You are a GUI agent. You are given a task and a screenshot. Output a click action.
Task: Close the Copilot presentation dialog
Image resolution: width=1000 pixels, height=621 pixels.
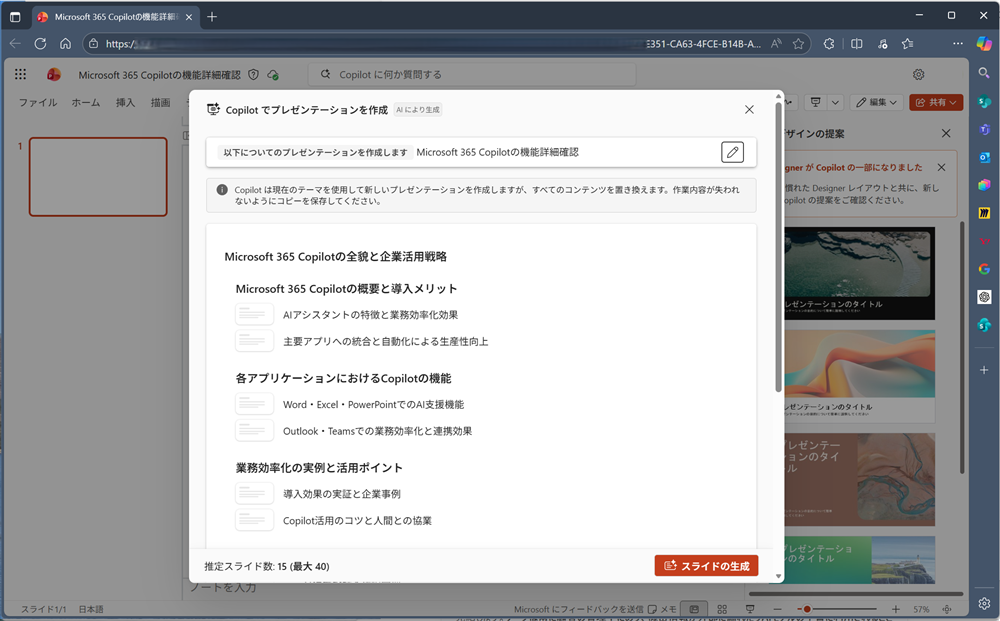pos(749,110)
